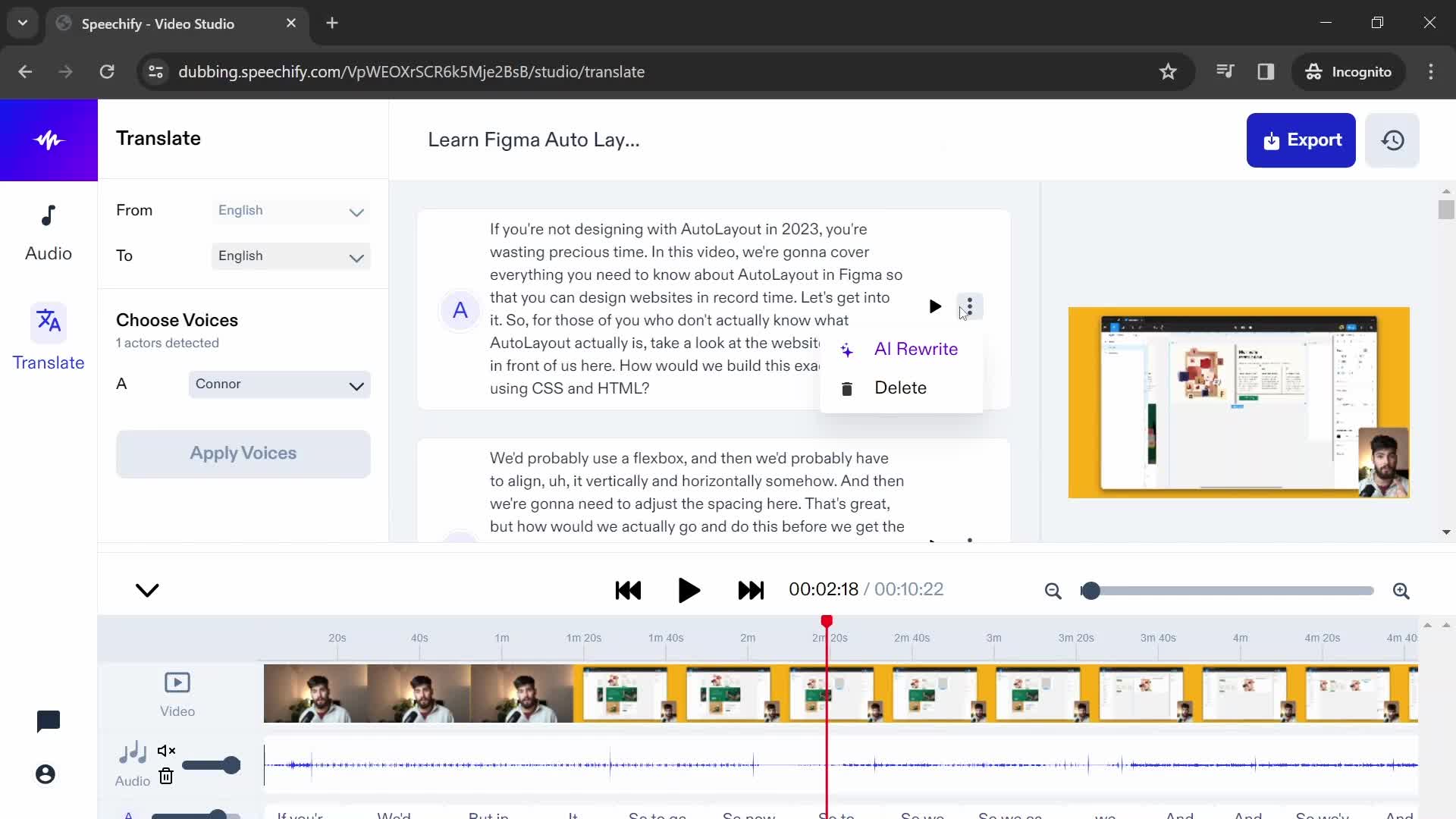Screen dimensions: 1456x819
Task: Open version history clock icon
Action: 1392,140
